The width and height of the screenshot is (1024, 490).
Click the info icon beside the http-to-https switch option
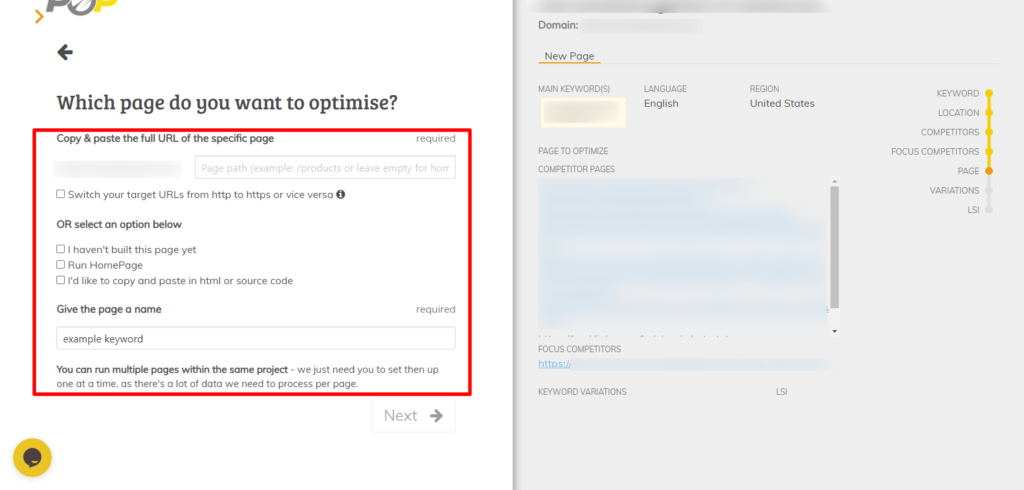click(340, 194)
